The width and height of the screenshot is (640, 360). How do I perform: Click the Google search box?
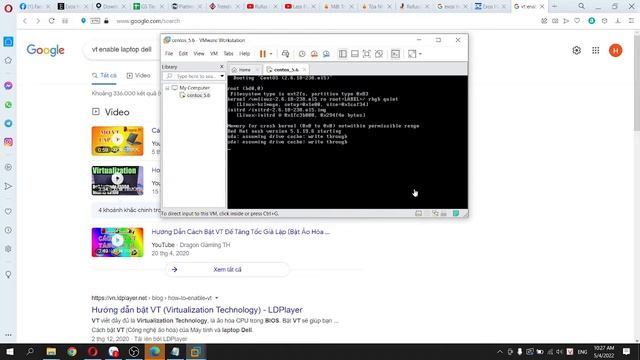point(122,50)
